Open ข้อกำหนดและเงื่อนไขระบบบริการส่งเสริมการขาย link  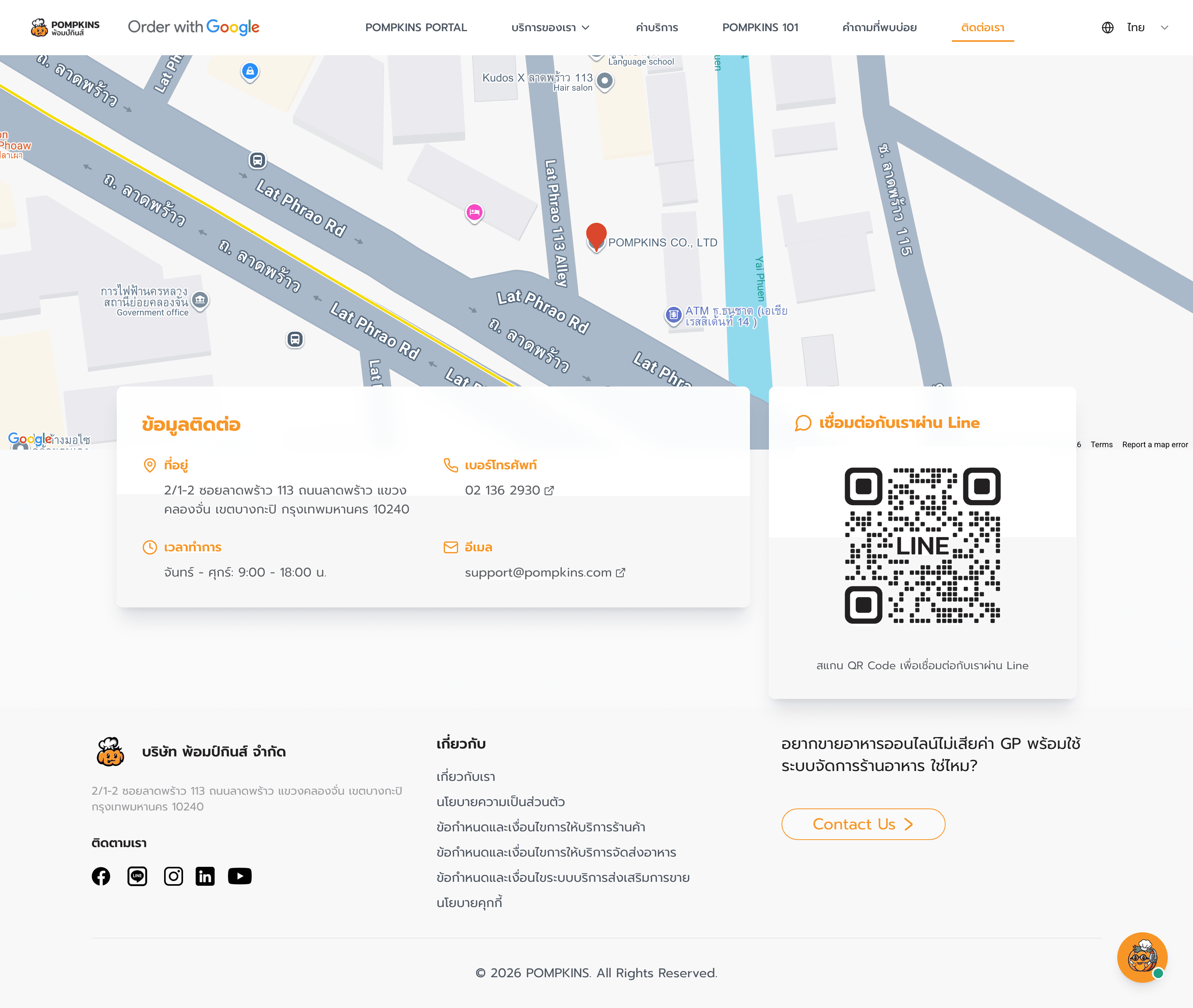pos(563,877)
